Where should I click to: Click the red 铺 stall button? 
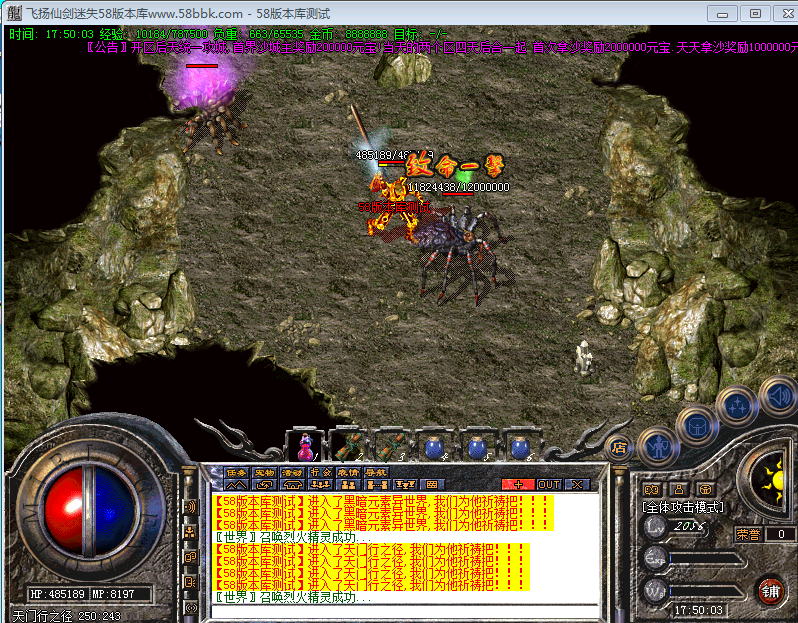click(x=770, y=591)
